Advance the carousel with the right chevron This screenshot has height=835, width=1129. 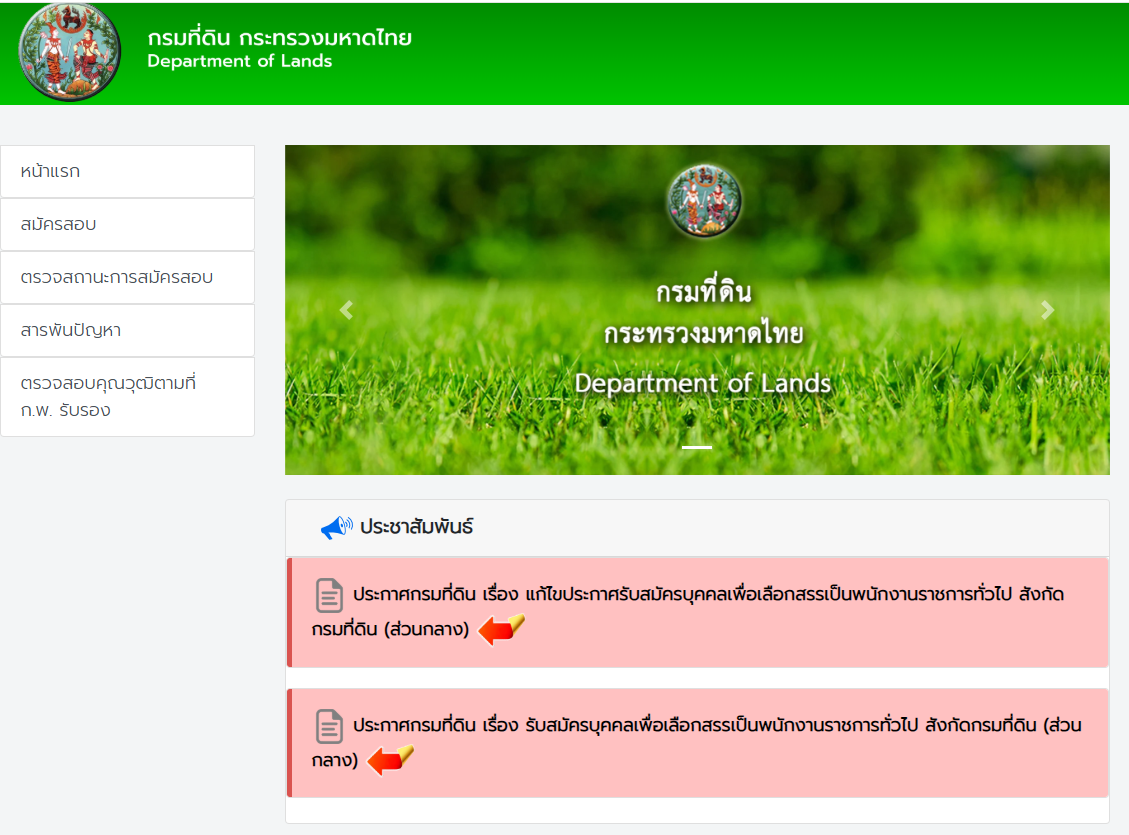click(x=1048, y=310)
